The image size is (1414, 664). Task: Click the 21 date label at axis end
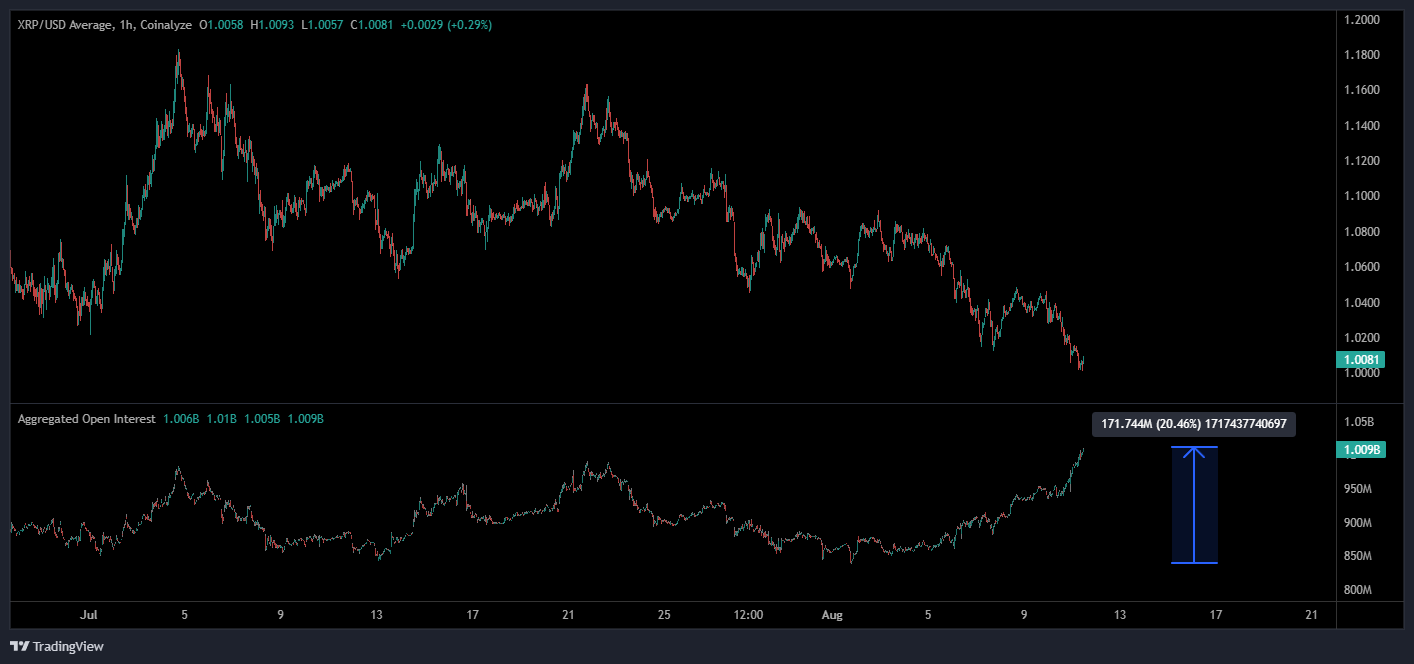[x=1312, y=615]
